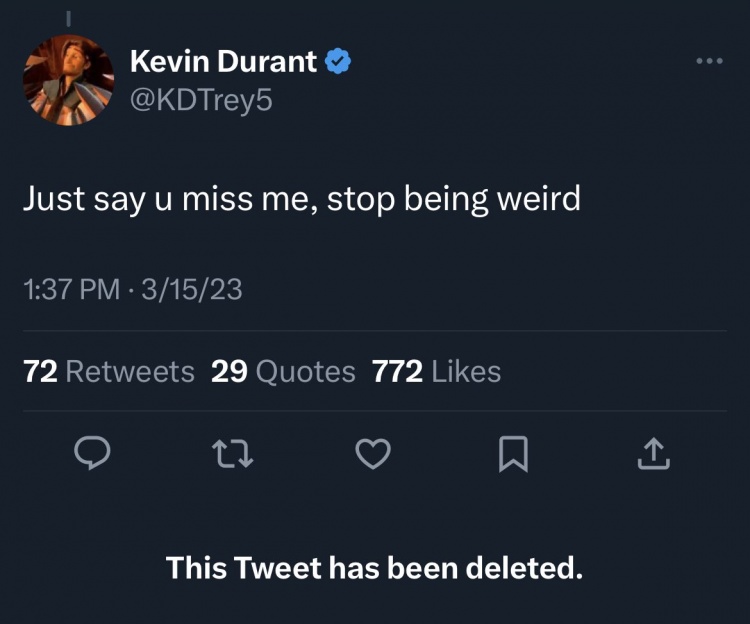Open the share arrow icon
Image resolution: width=750 pixels, height=624 pixels.
pyautogui.click(x=653, y=454)
